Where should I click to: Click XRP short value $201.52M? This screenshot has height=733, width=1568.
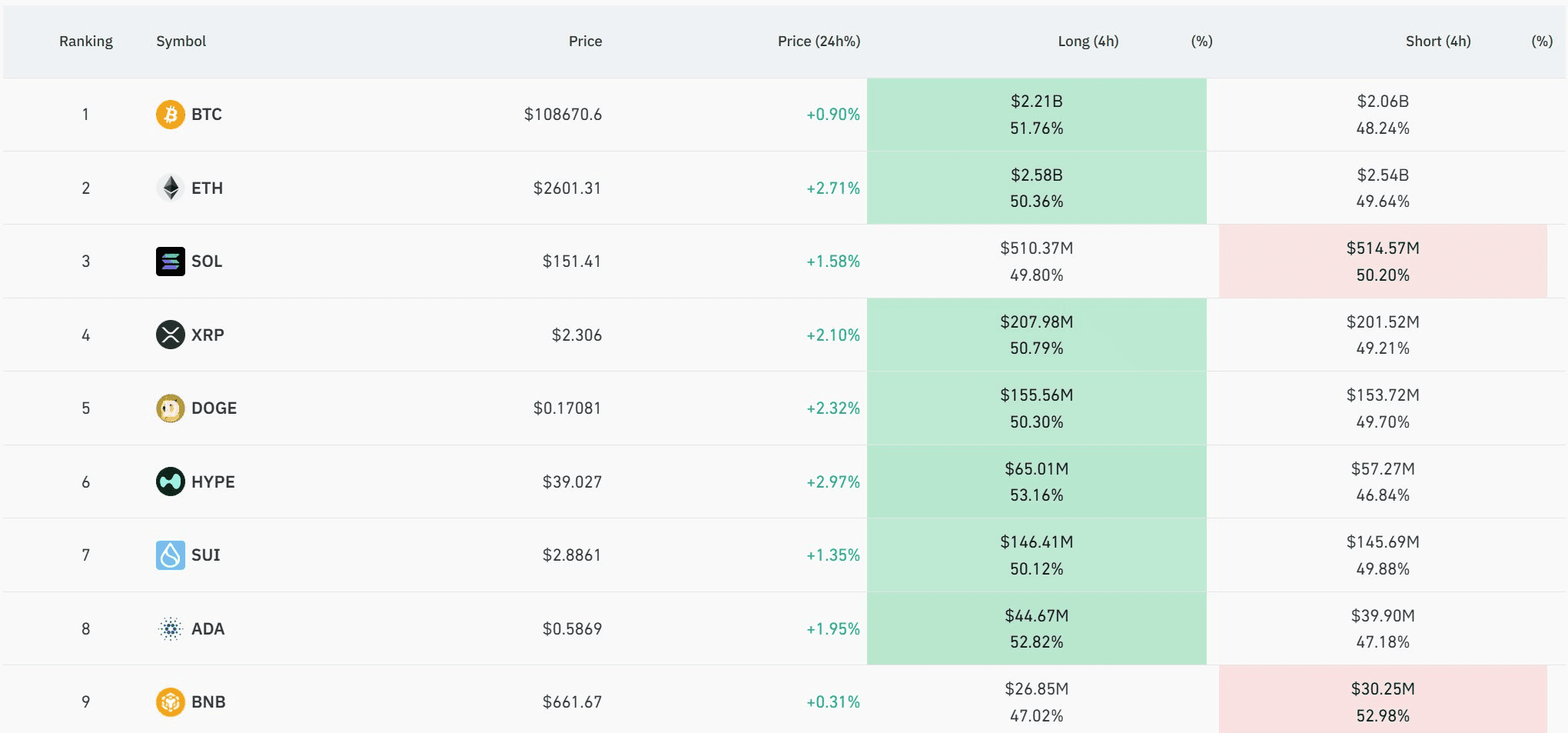pyautogui.click(x=1383, y=322)
